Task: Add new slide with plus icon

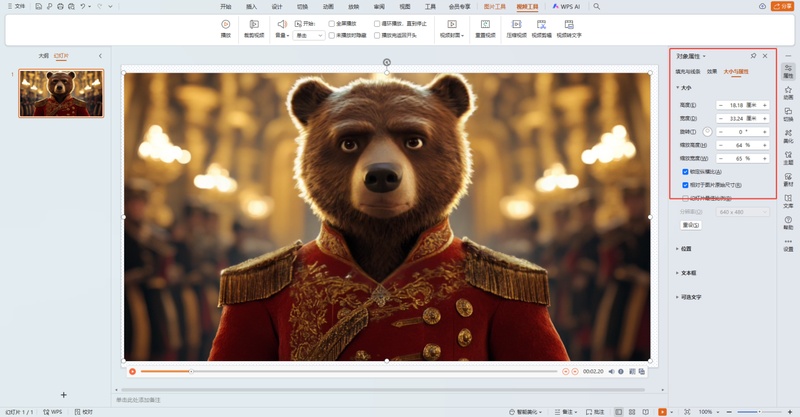Action: pyautogui.click(x=64, y=395)
